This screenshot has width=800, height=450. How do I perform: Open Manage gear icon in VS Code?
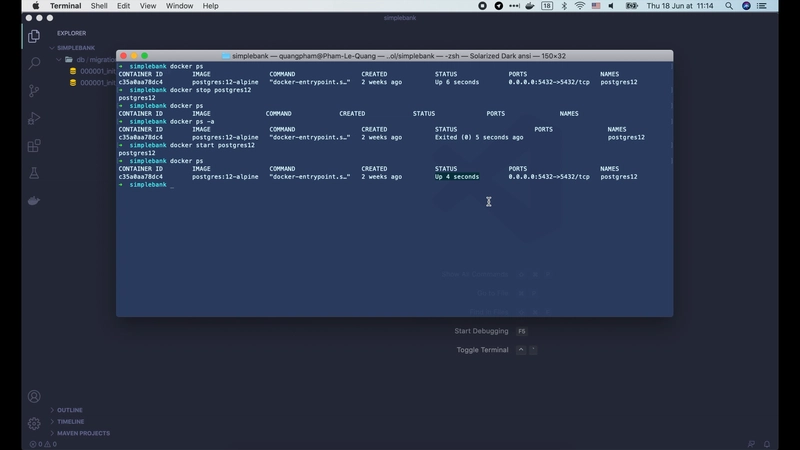point(34,423)
